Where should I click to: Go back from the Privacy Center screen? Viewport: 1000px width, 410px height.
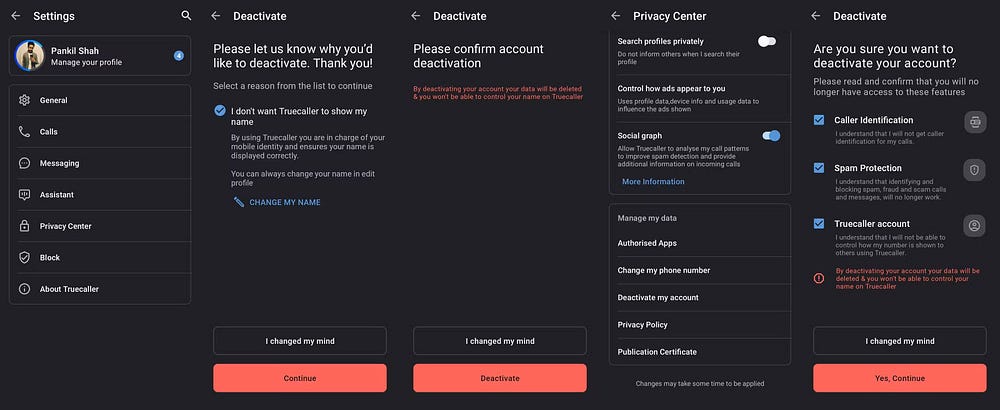pos(615,16)
